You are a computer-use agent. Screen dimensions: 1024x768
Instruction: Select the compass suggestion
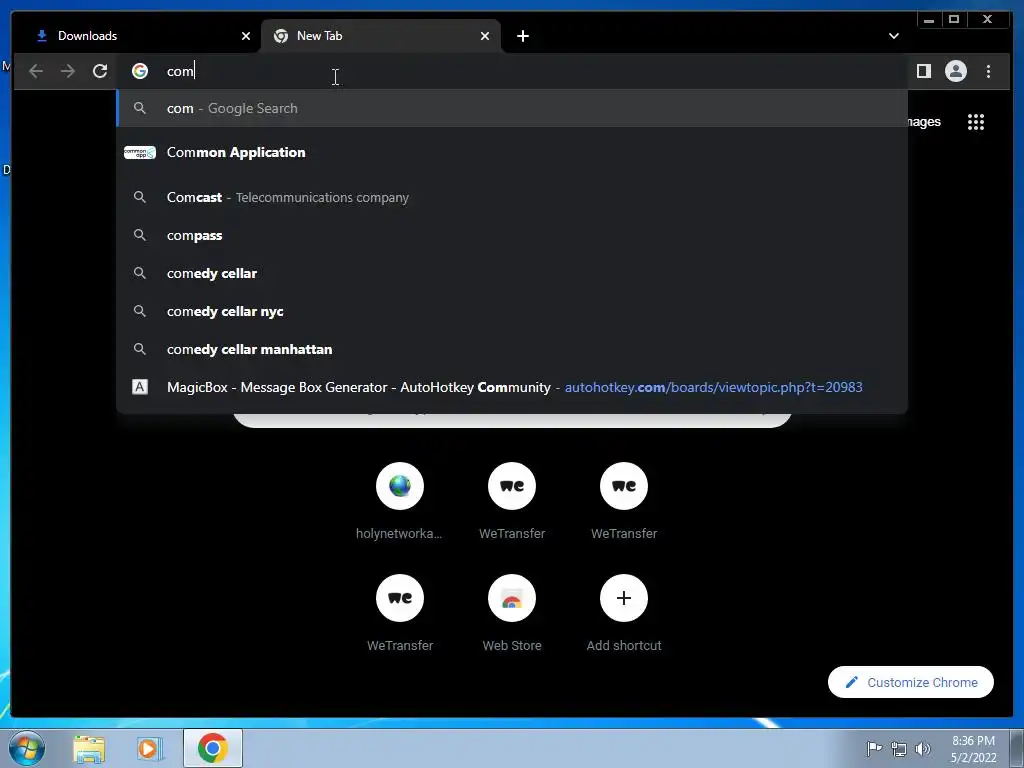[513, 235]
